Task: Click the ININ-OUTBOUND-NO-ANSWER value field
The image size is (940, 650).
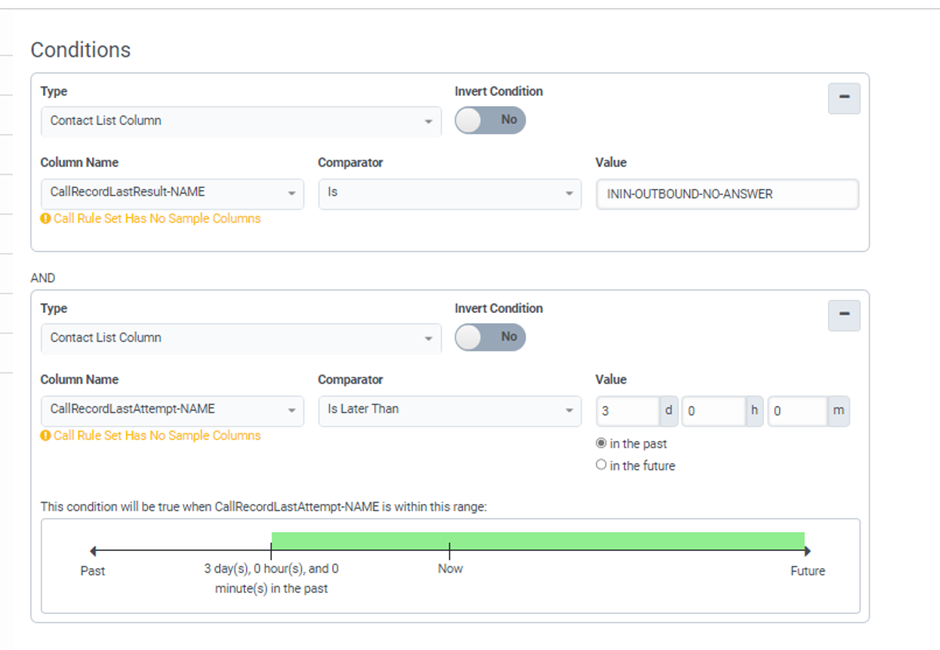Action: coord(727,194)
